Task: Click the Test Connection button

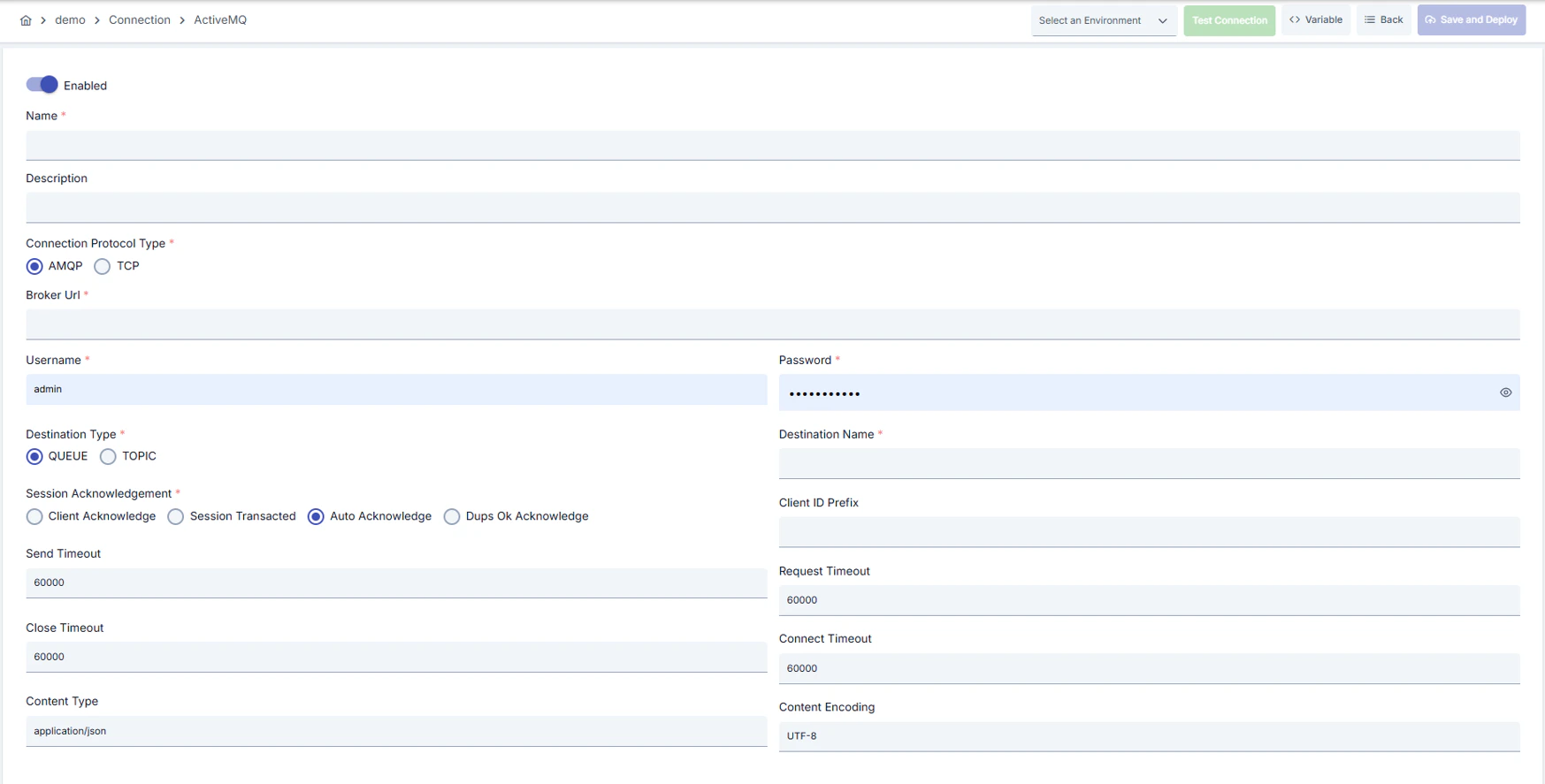Action: [1229, 20]
